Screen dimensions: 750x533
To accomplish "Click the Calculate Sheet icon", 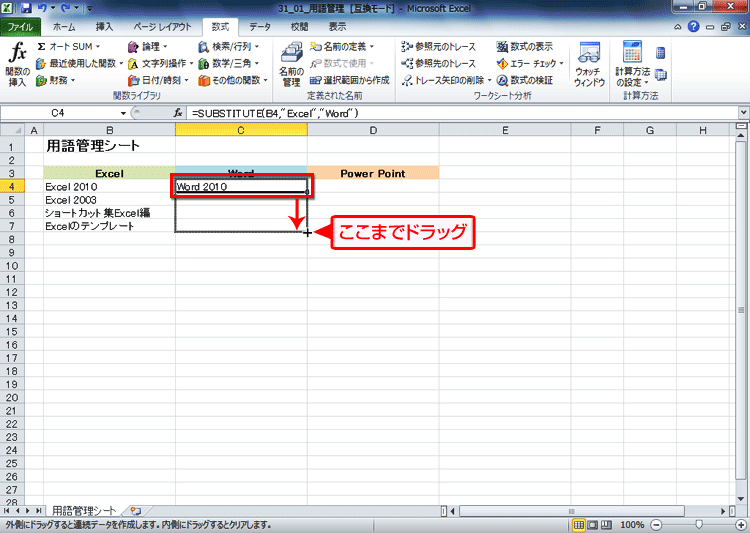I will click(x=661, y=75).
